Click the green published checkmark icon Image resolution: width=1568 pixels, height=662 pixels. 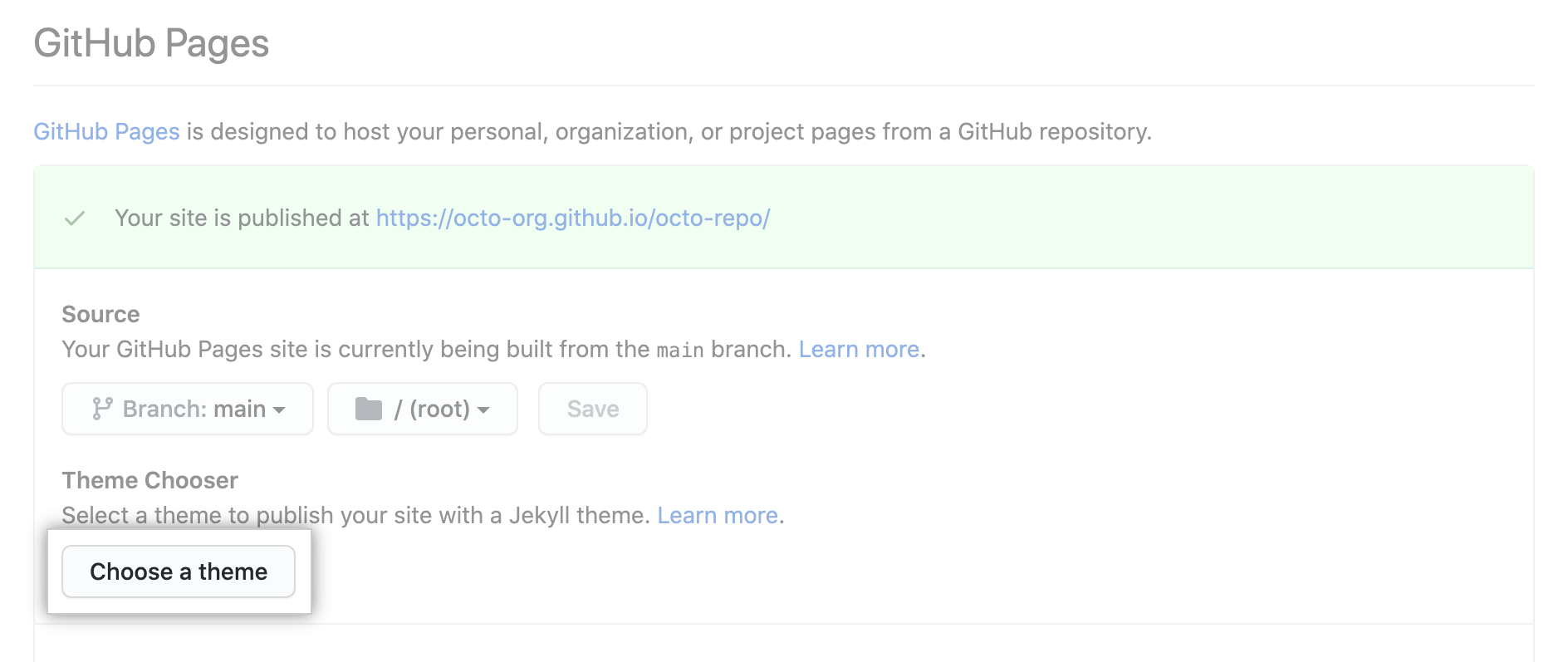click(75, 218)
